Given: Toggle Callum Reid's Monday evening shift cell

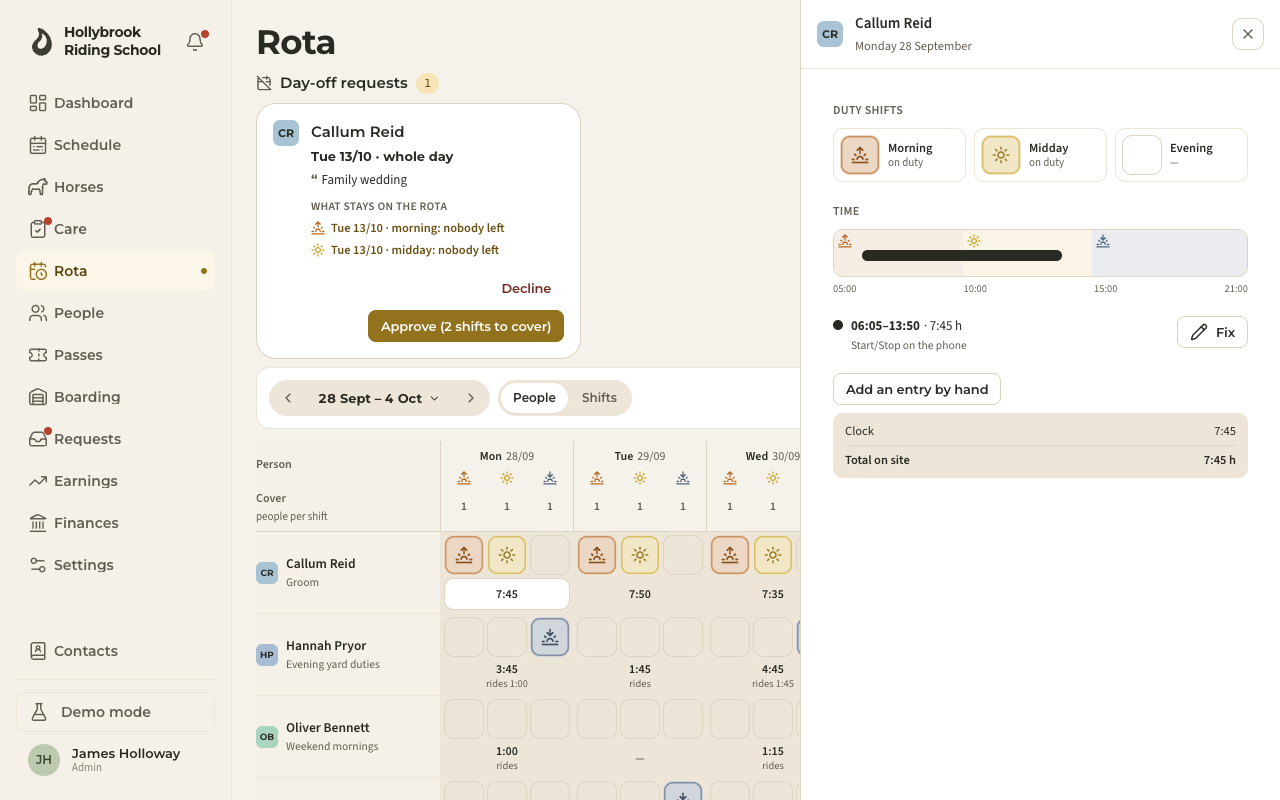Looking at the screenshot, I should (x=550, y=555).
